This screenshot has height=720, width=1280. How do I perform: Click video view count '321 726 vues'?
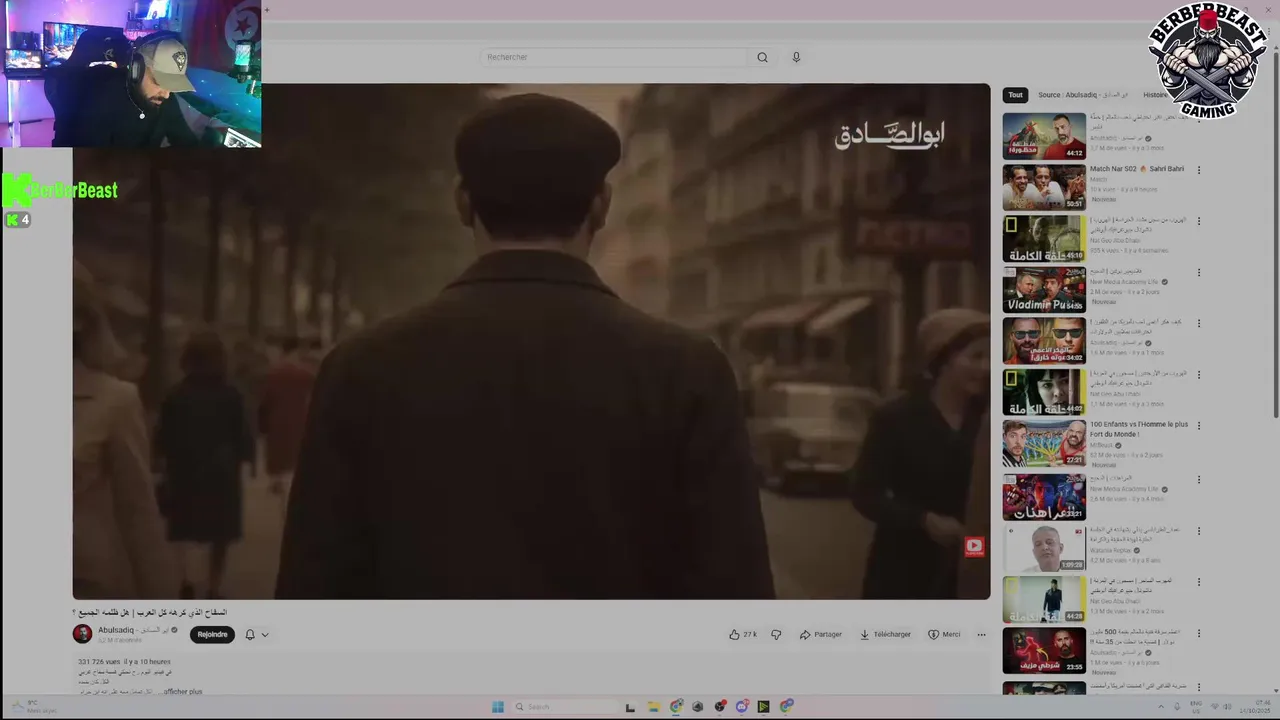click(99, 661)
